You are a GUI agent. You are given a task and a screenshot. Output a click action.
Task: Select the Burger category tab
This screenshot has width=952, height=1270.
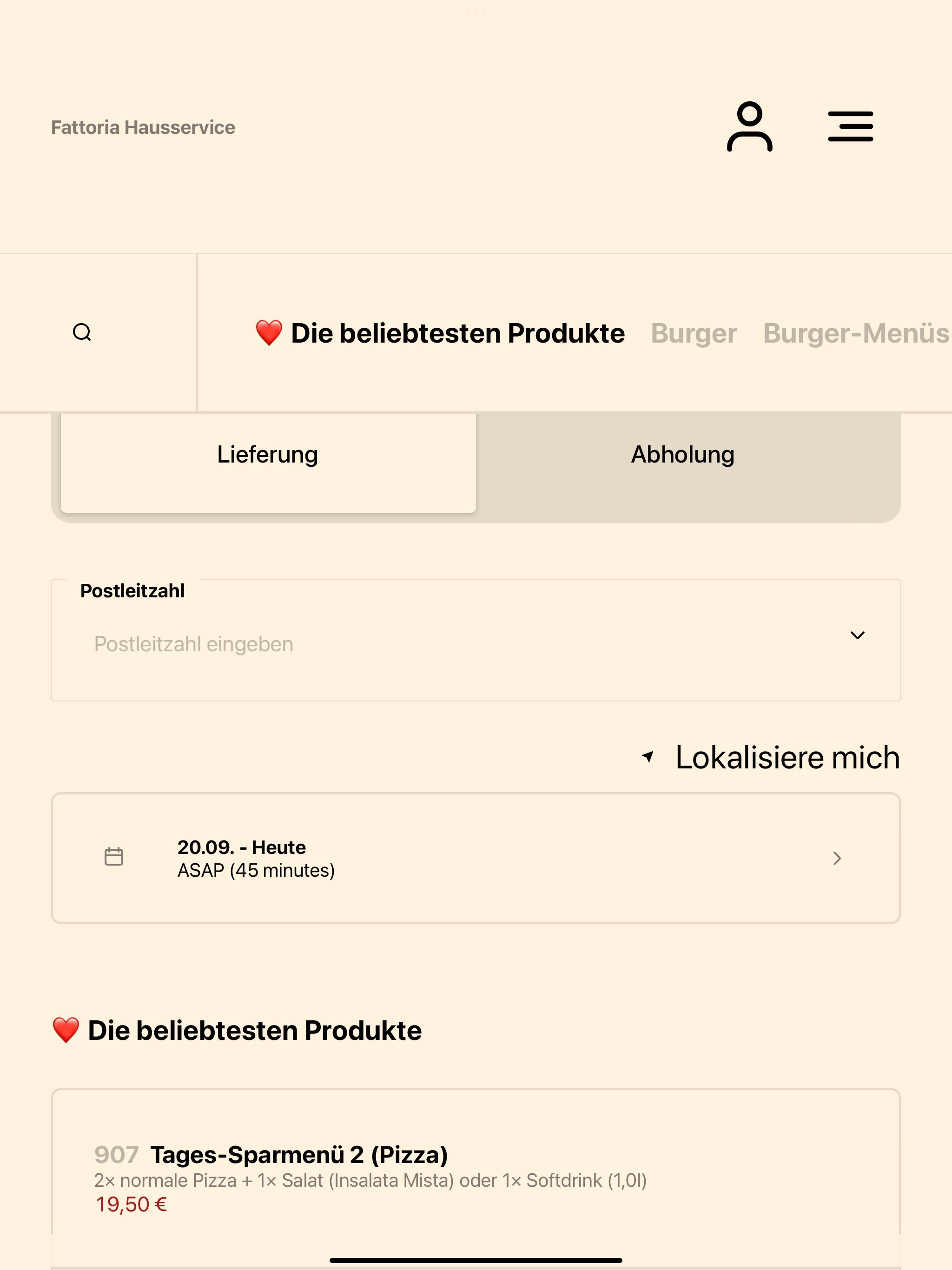click(694, 334)
